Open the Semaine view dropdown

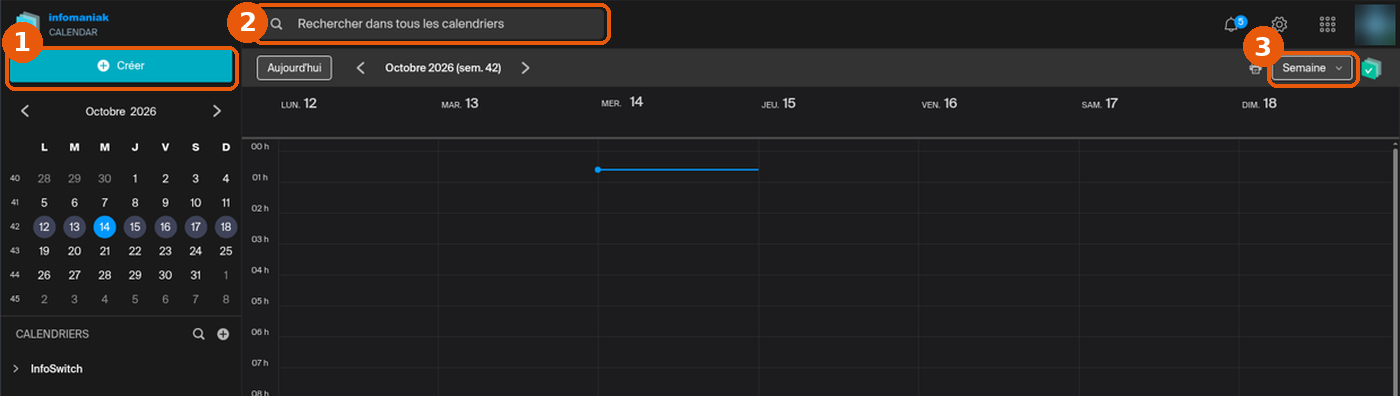point(1312,68)
